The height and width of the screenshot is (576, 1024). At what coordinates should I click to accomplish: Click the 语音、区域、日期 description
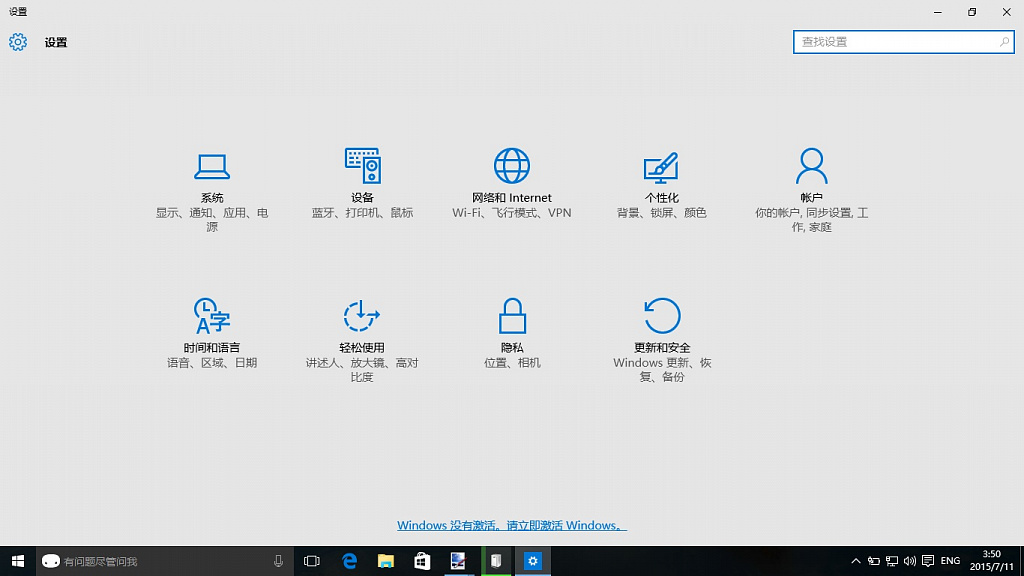point(212,363)
